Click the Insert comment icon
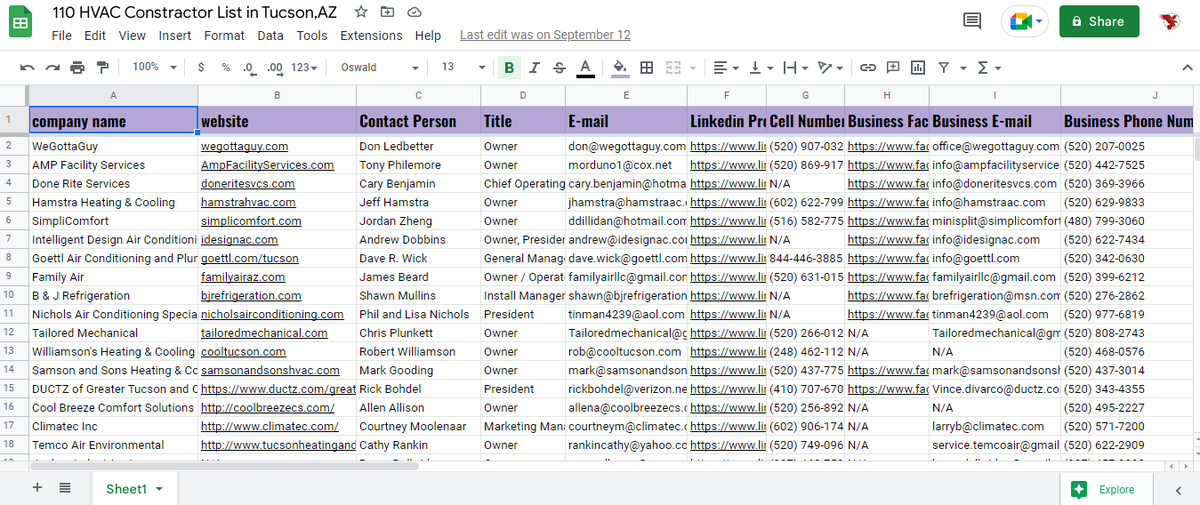Viewport: 1200px width, 505px height. pyautogui.click(x=893, y=67)
